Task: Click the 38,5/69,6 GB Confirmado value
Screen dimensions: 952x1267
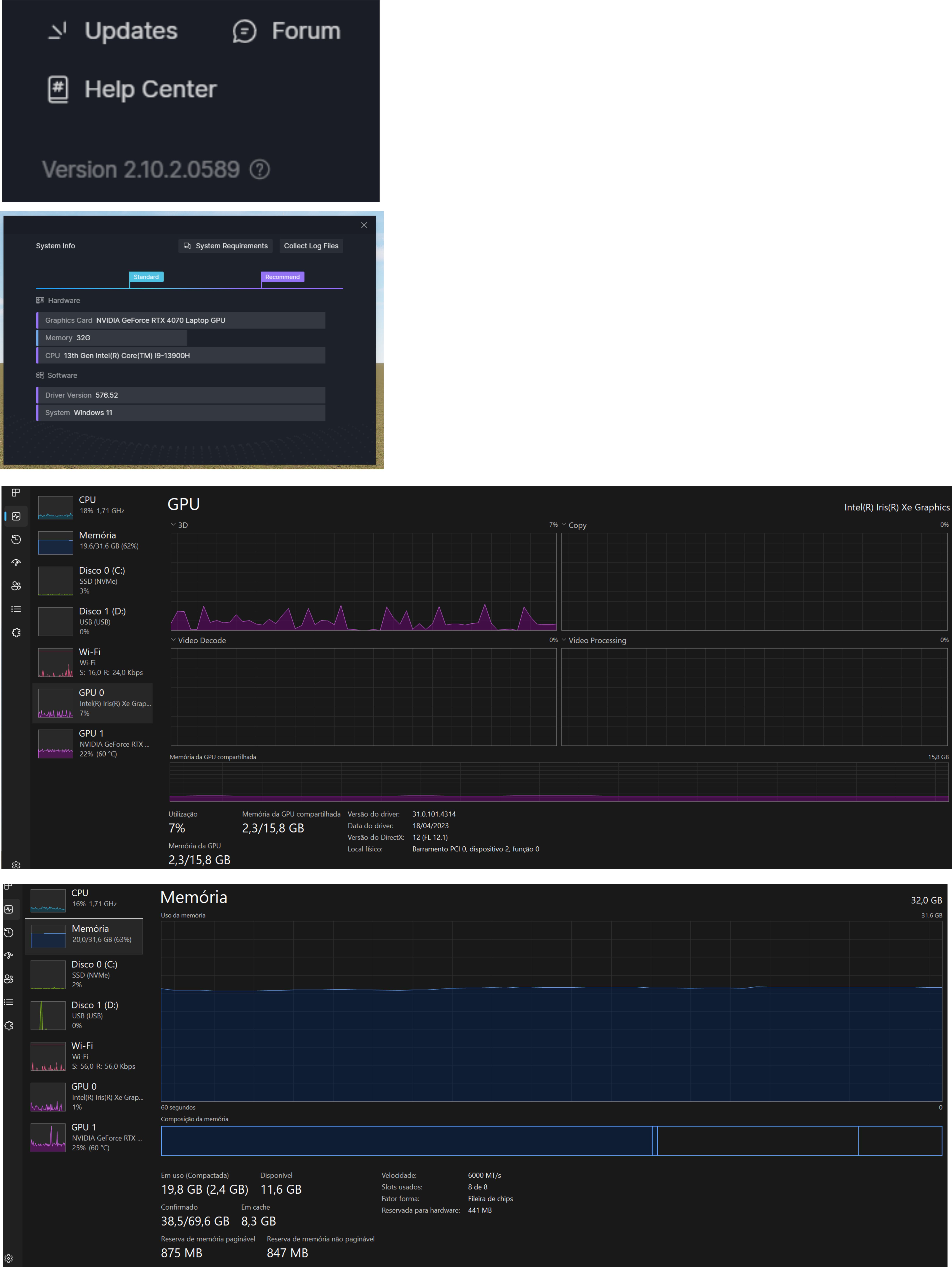Action: [x=195, y=1221]
